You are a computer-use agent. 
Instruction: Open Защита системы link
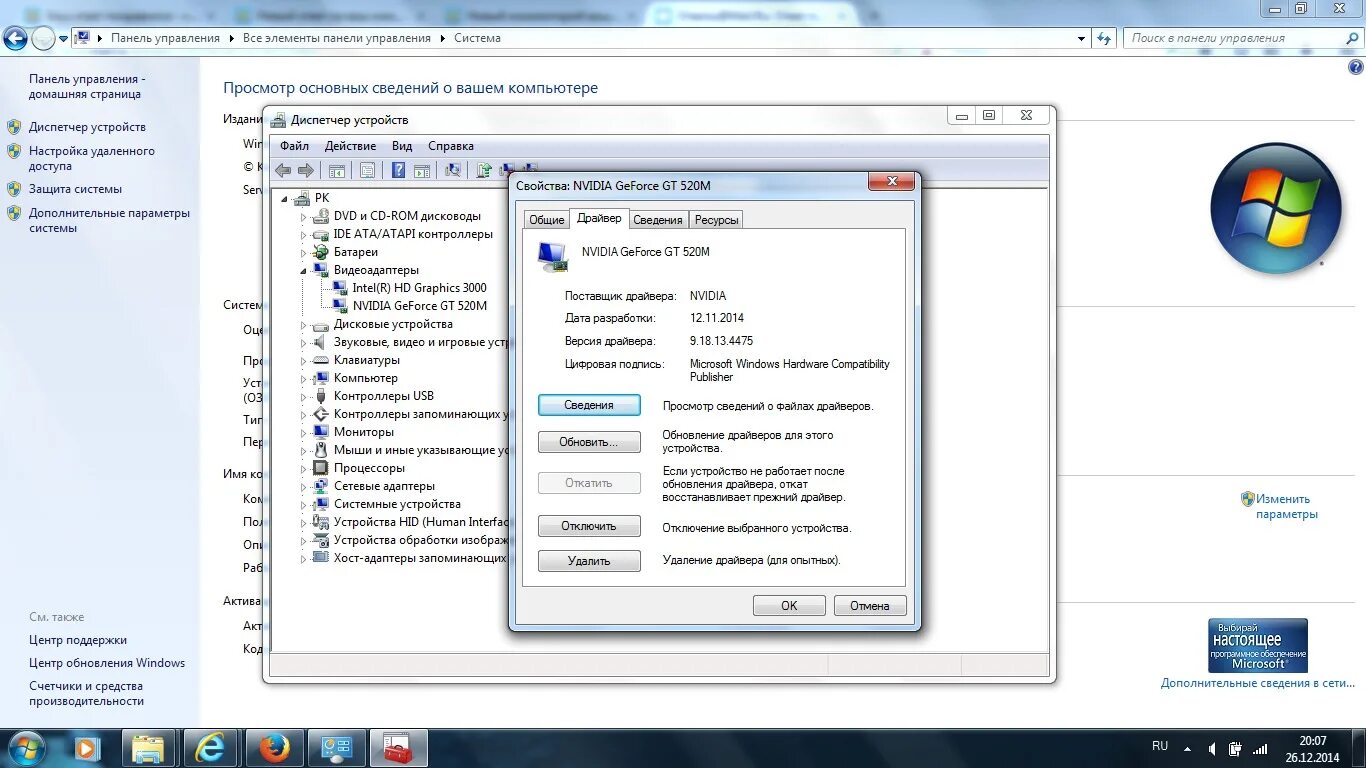coord(75,189)
